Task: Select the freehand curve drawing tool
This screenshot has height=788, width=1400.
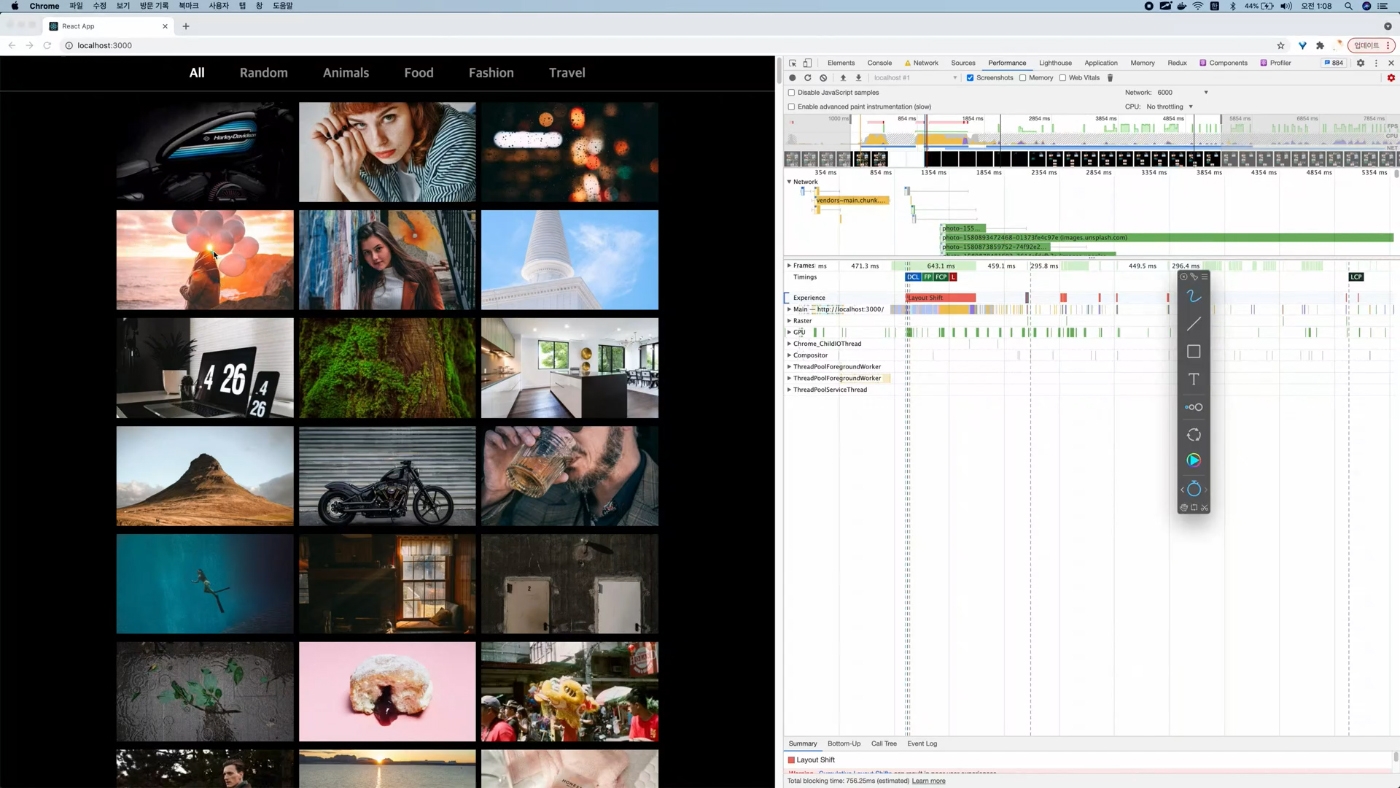Action: point(1193,296)
